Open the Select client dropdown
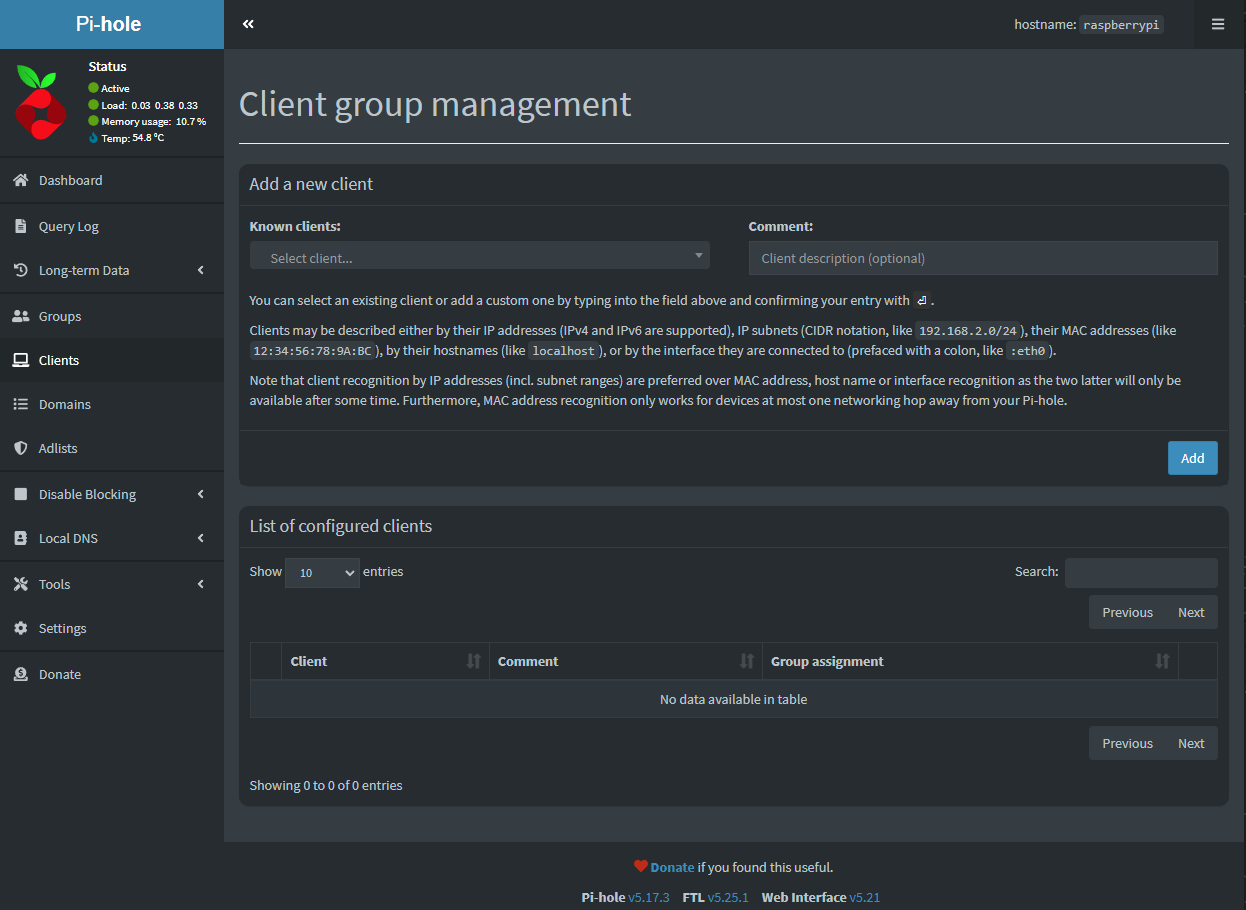 (x=480, y=257)
